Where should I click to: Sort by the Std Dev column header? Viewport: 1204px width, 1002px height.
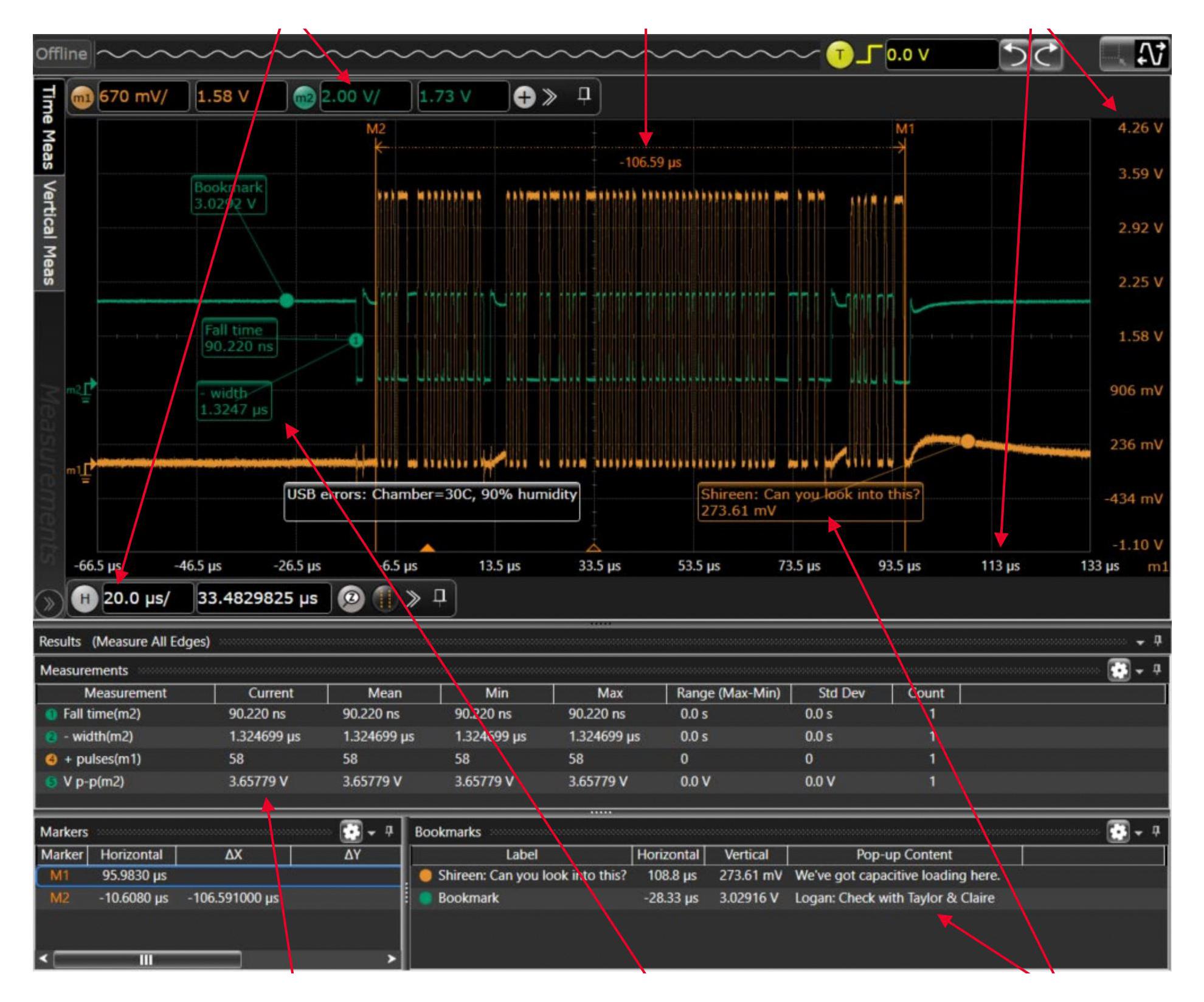(842, 694)
